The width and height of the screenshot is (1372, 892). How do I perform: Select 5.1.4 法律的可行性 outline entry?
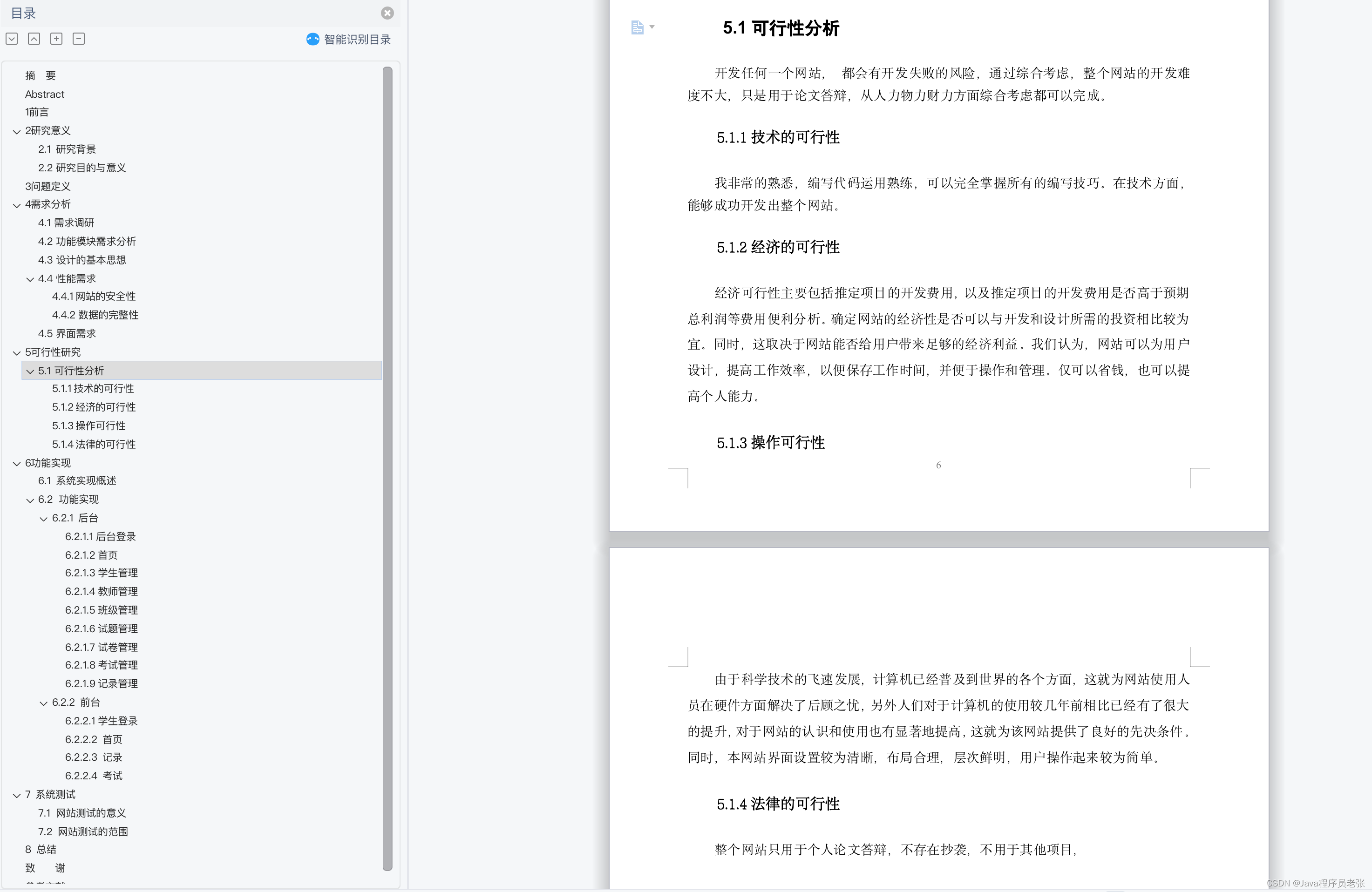tap(94, 444)
